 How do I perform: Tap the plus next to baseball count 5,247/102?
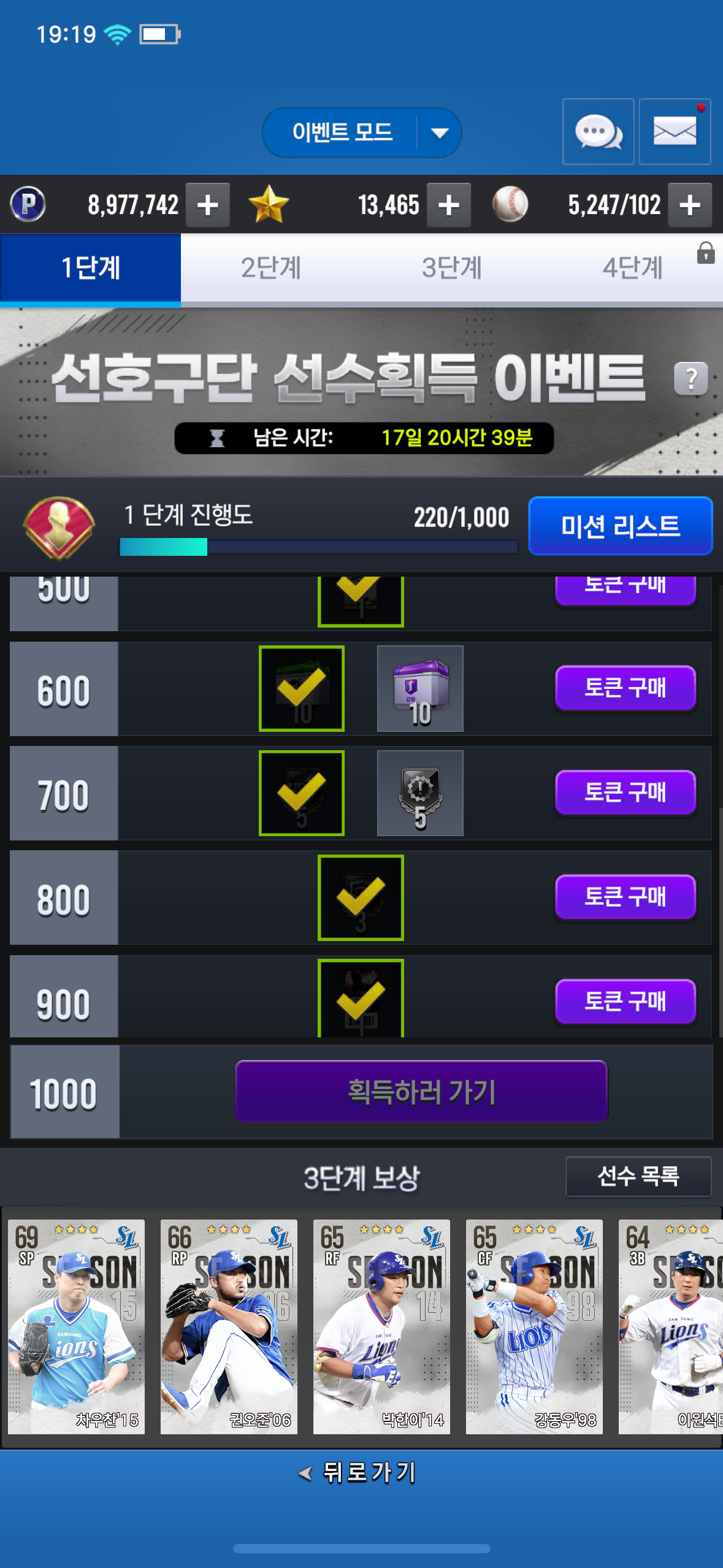[x=690, y=205]
